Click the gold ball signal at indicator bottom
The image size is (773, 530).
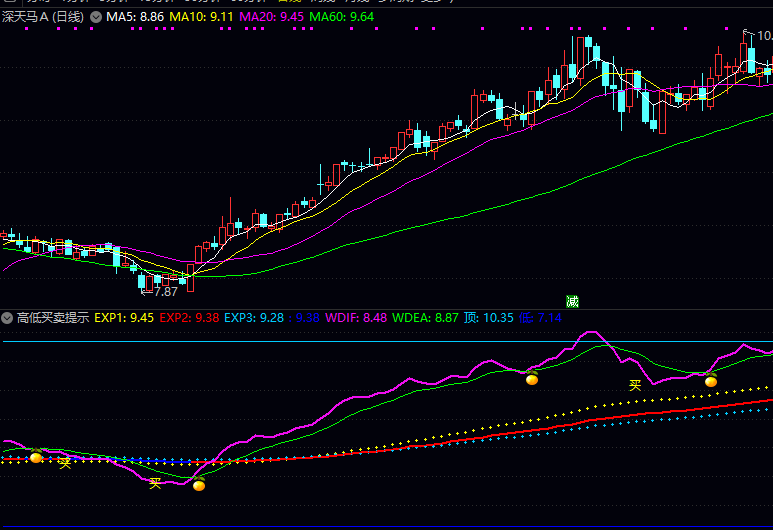click(x=199, y=486)
